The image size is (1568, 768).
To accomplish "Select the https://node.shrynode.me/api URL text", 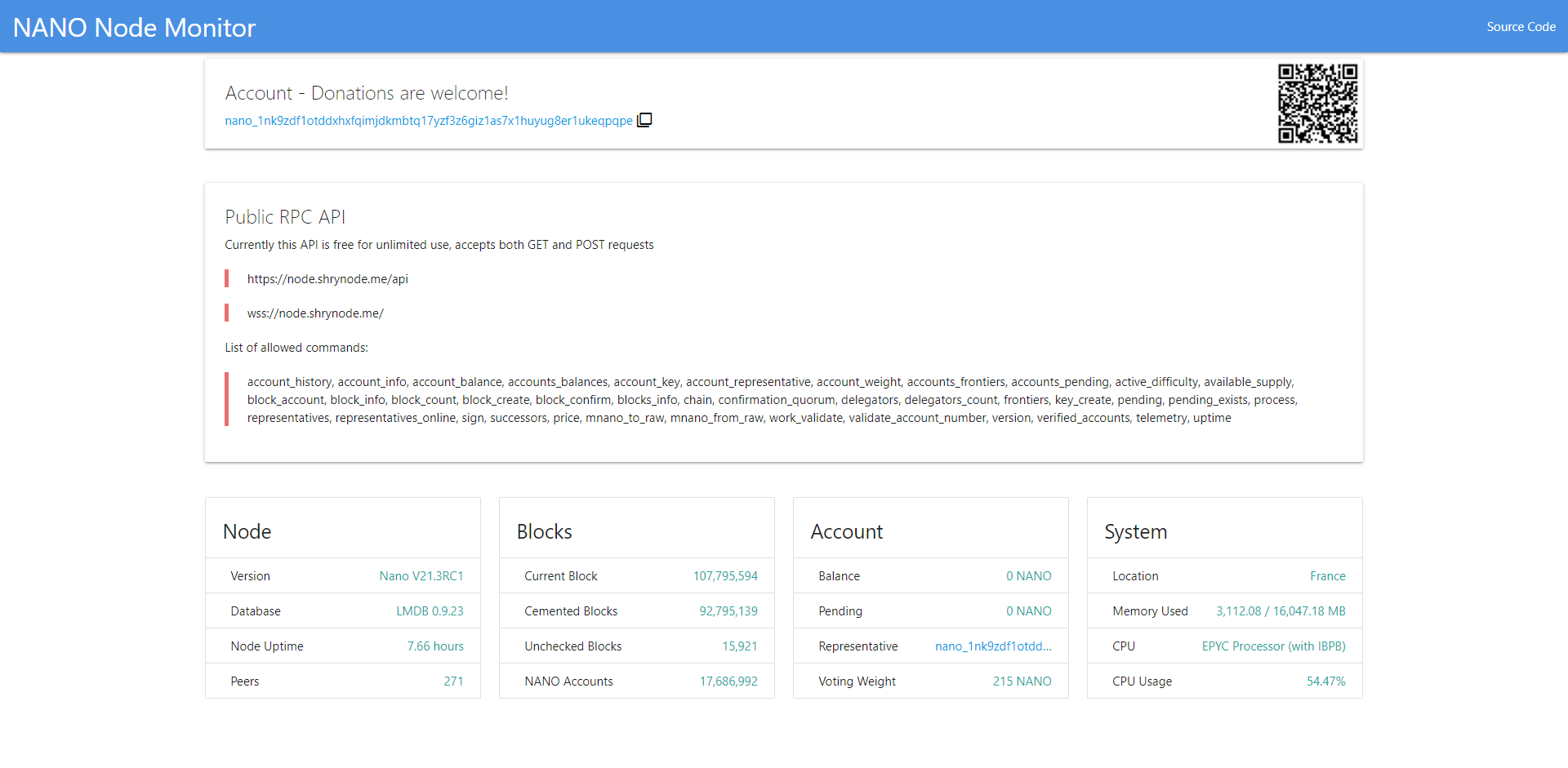I will [x=327, y=279].
